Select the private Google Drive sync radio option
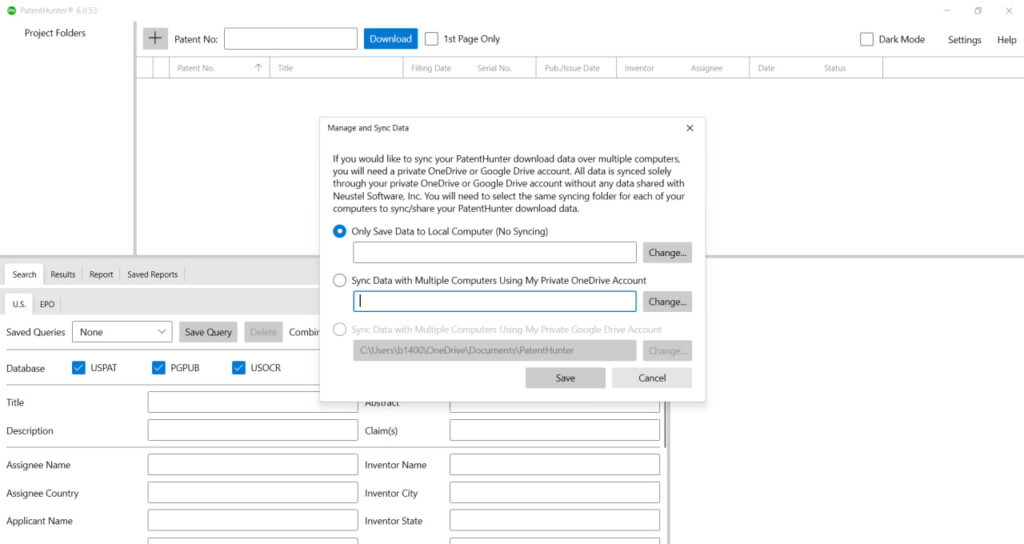 pyautogui.click(x=340, y=329)
